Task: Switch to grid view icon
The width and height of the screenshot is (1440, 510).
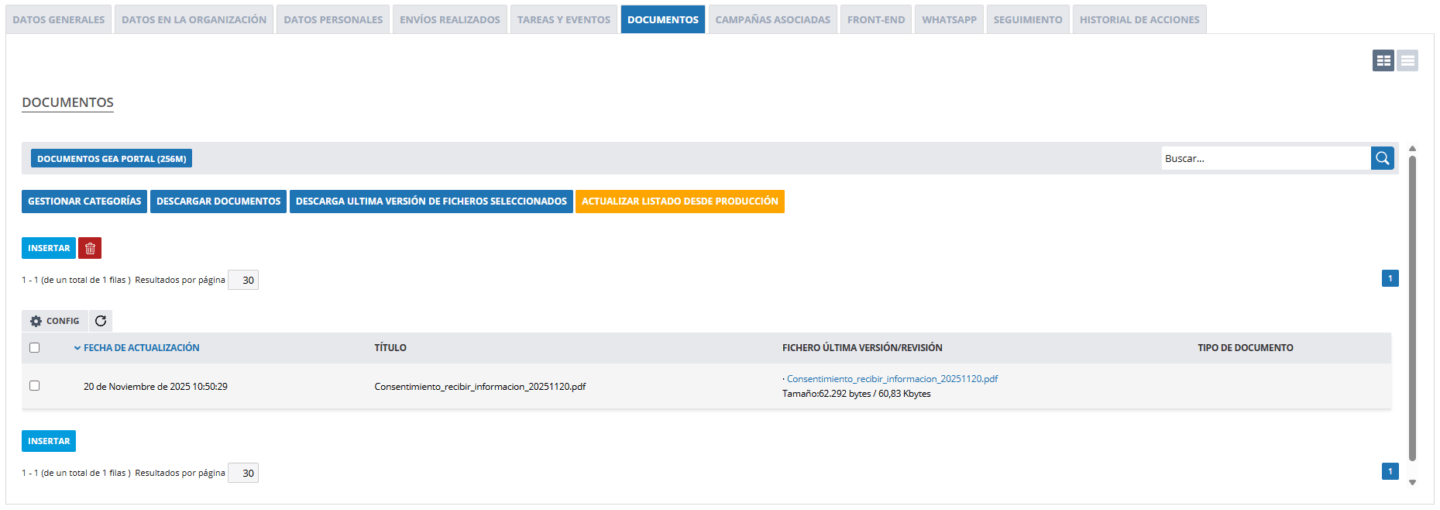Action: (1383, 61)
